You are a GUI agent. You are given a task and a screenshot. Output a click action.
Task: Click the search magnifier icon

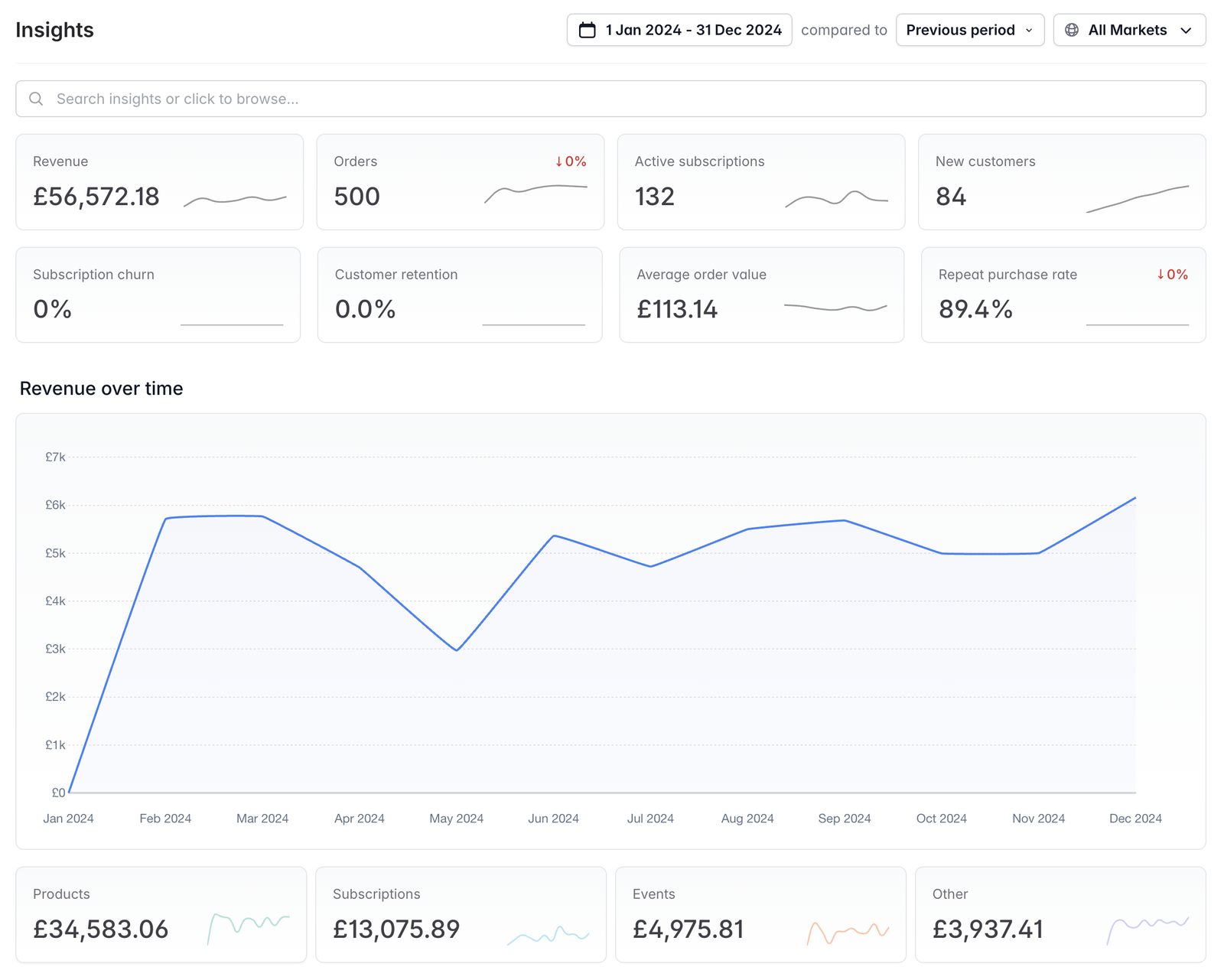click(36, 99)
